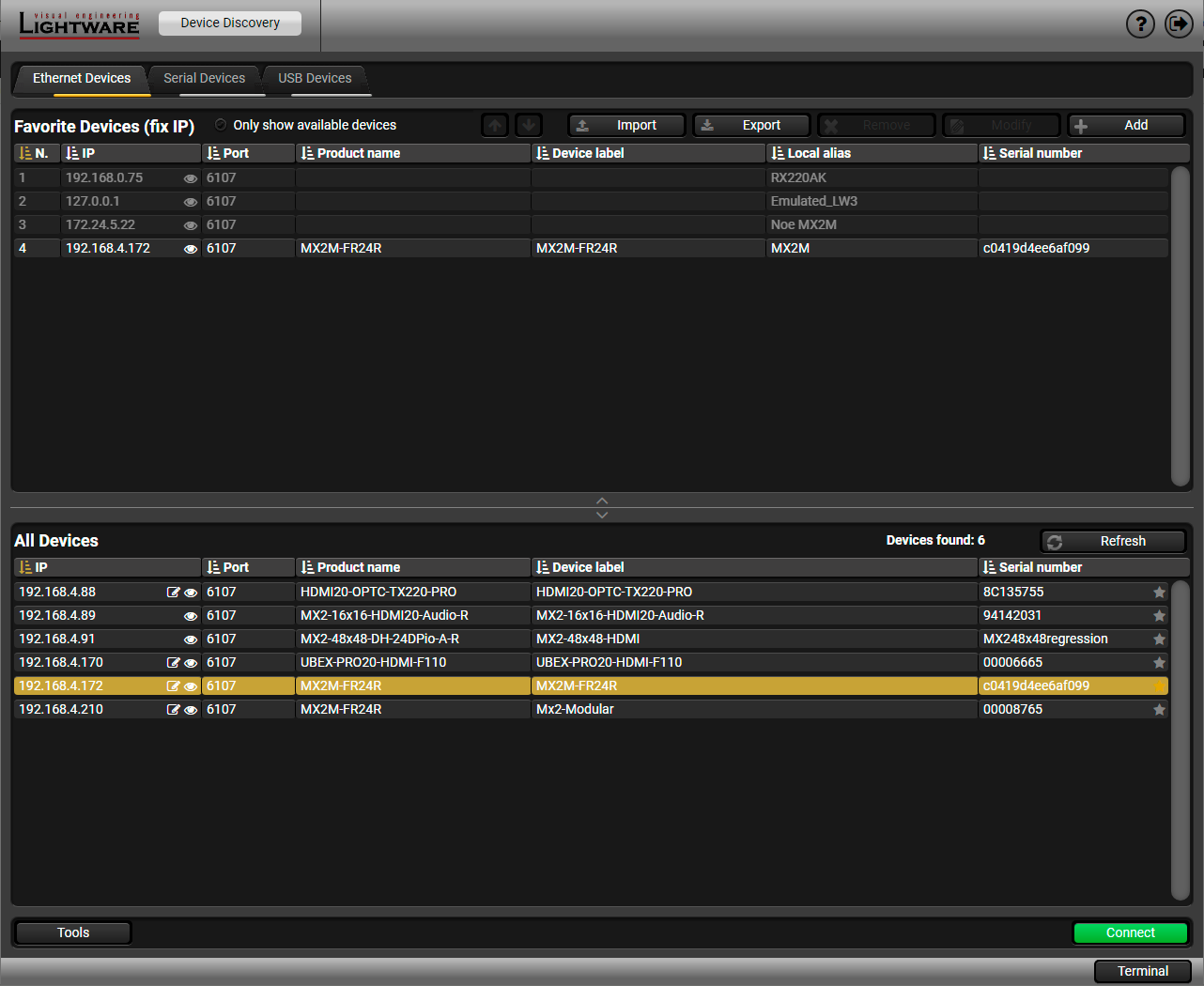This screenshot has height=986, width=1204.
Task: Mark device 8C135755 as favorite with star
Action: [1159, 593]
